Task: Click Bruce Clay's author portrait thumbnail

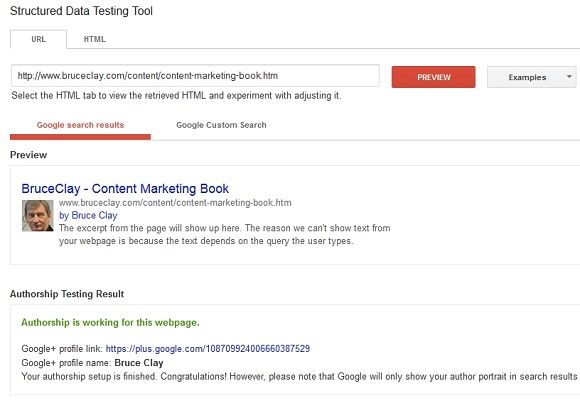Action: pyautogui.click(x=37, y=216)
